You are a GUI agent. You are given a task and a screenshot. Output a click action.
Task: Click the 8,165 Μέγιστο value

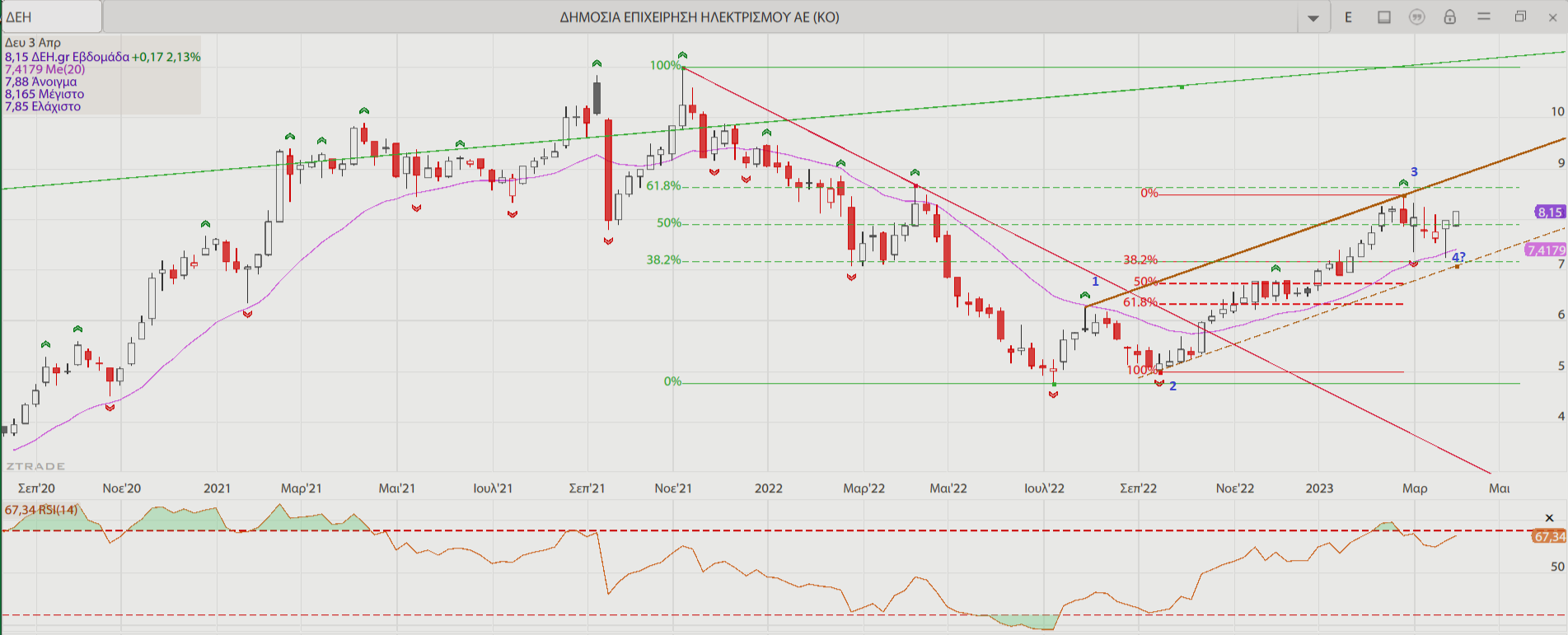[44, 94]
